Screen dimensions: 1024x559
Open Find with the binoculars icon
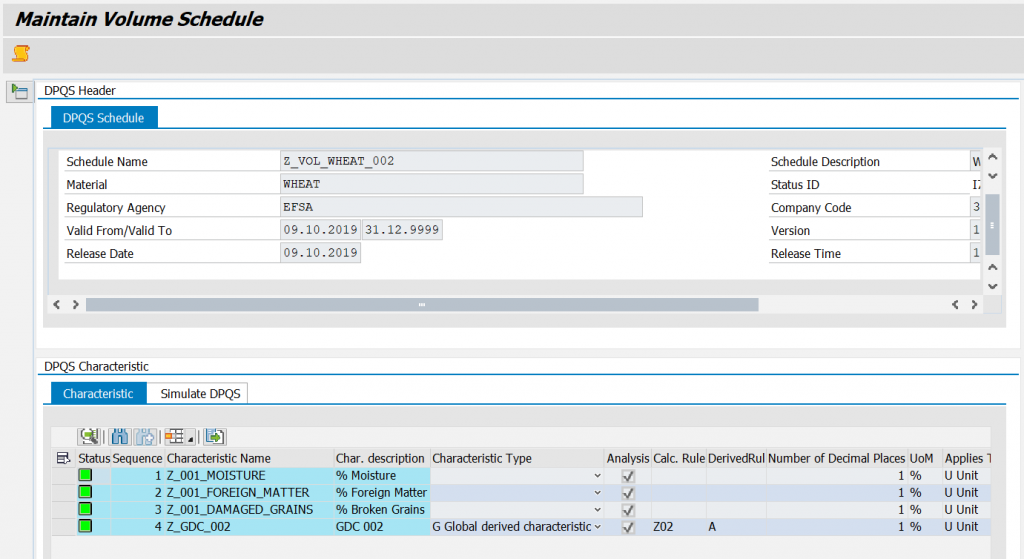pos(120,436)
